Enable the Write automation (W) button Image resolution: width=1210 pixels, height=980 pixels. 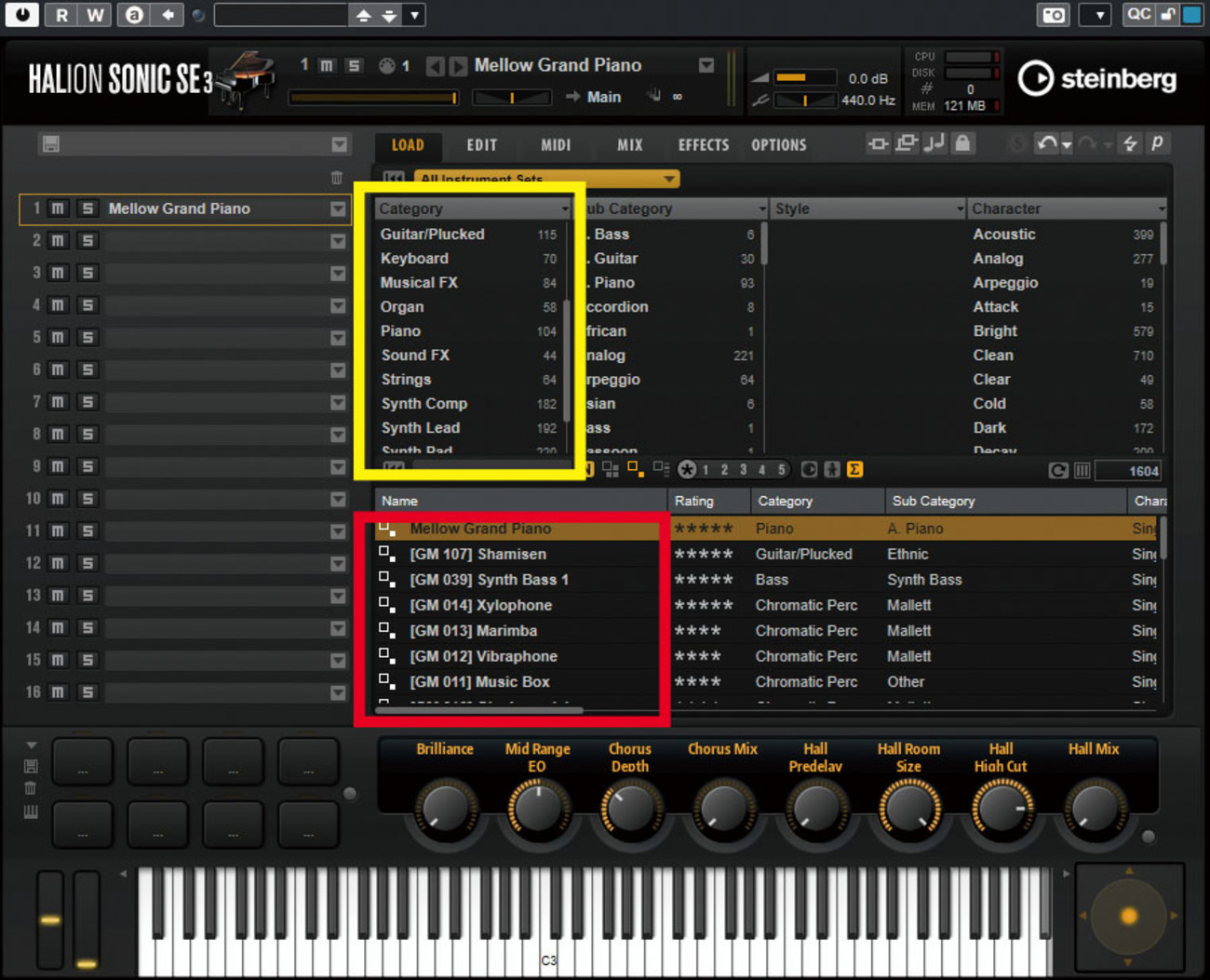pyautogui.click(x=96, y=15)
